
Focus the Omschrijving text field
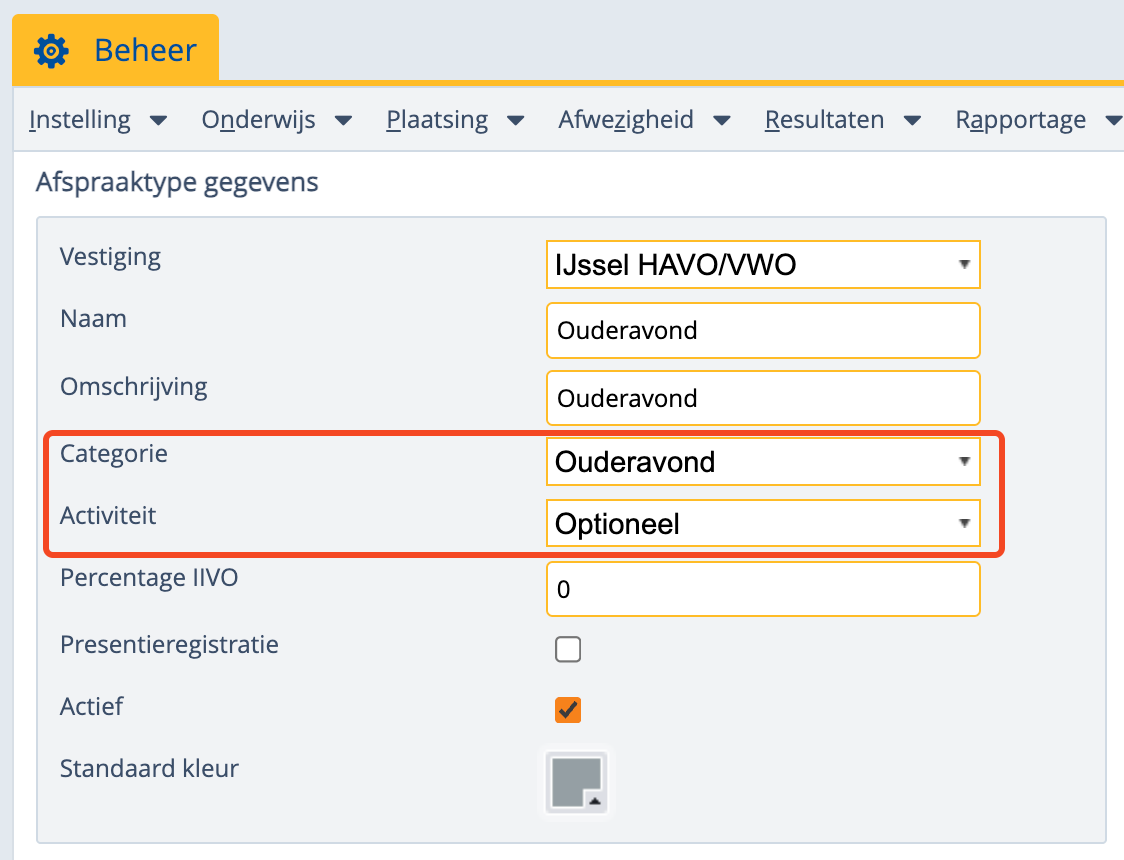click(763, 398)
